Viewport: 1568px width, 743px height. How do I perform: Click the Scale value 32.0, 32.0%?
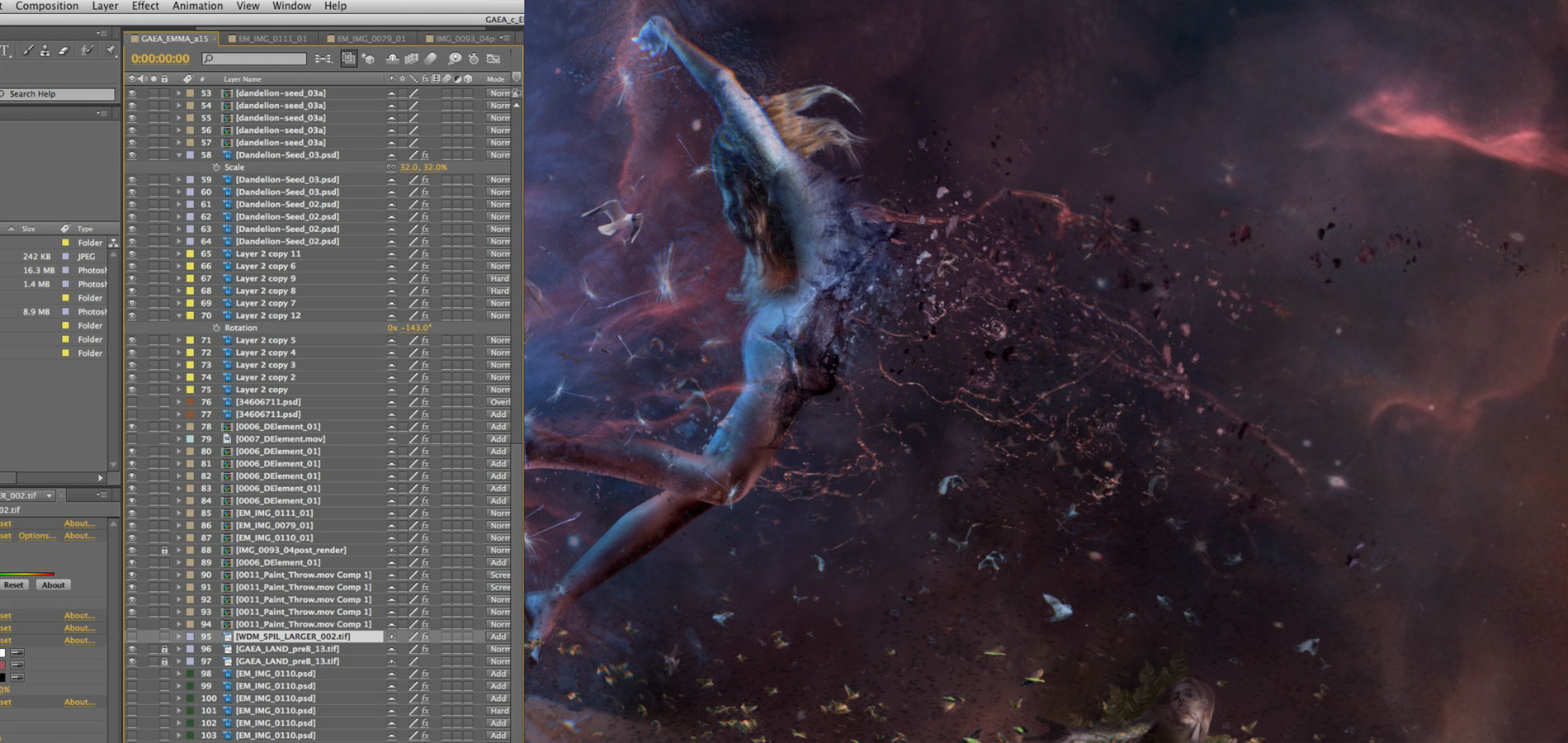coord(423,168)
